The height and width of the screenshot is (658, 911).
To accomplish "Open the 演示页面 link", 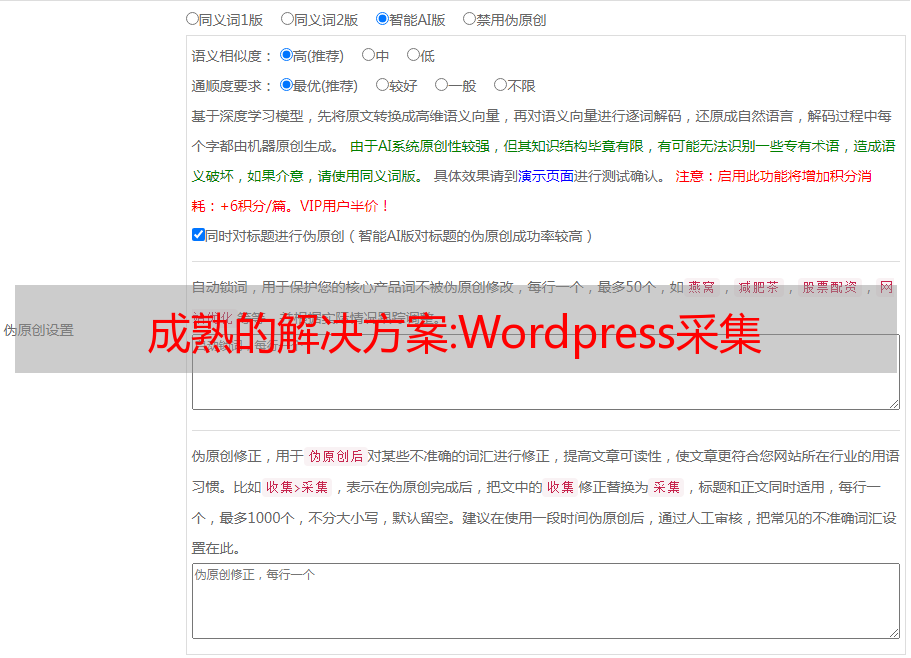I will (x=546, y=176).
